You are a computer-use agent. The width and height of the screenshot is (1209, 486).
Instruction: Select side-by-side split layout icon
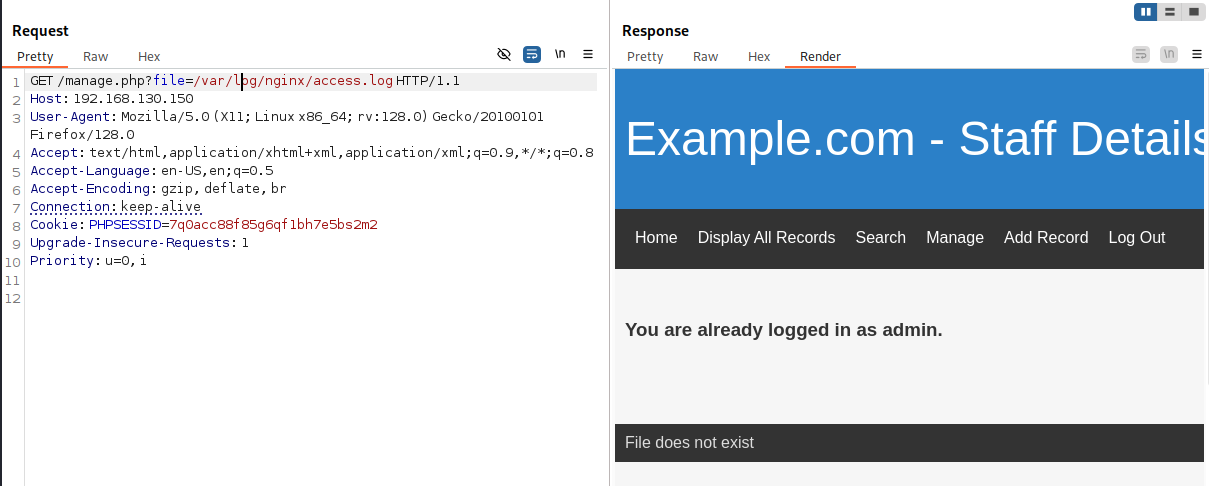click(1146, 12)
